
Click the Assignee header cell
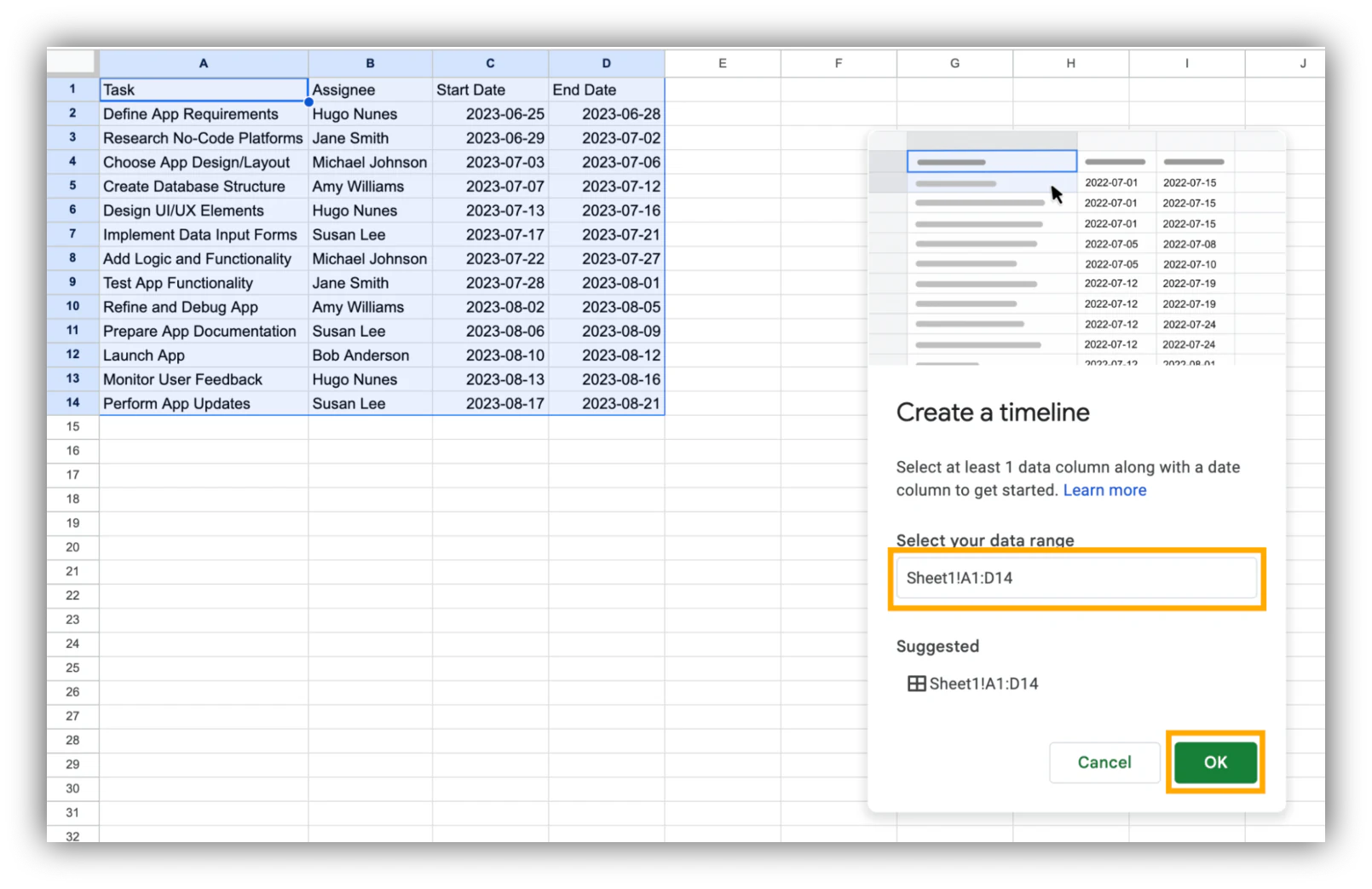[371, 89]
